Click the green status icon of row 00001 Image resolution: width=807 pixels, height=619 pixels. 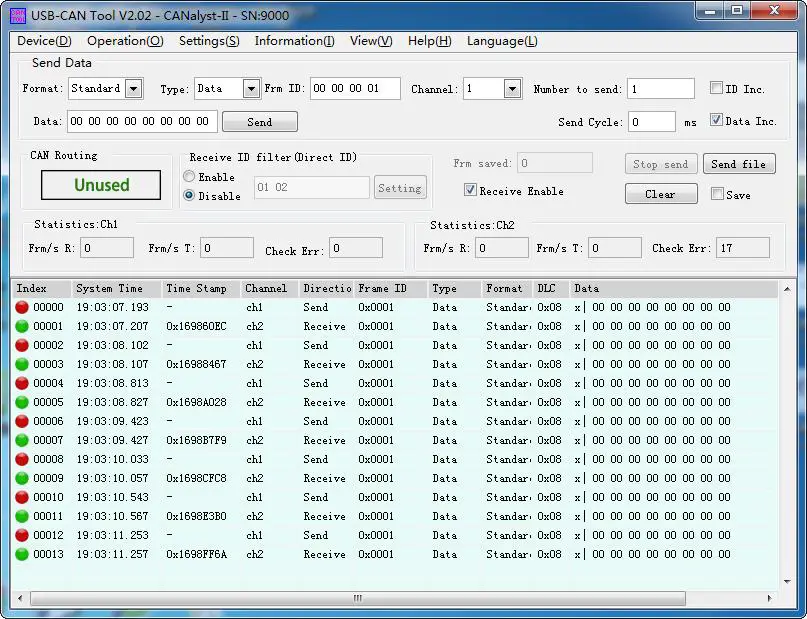tap(22, 326)
